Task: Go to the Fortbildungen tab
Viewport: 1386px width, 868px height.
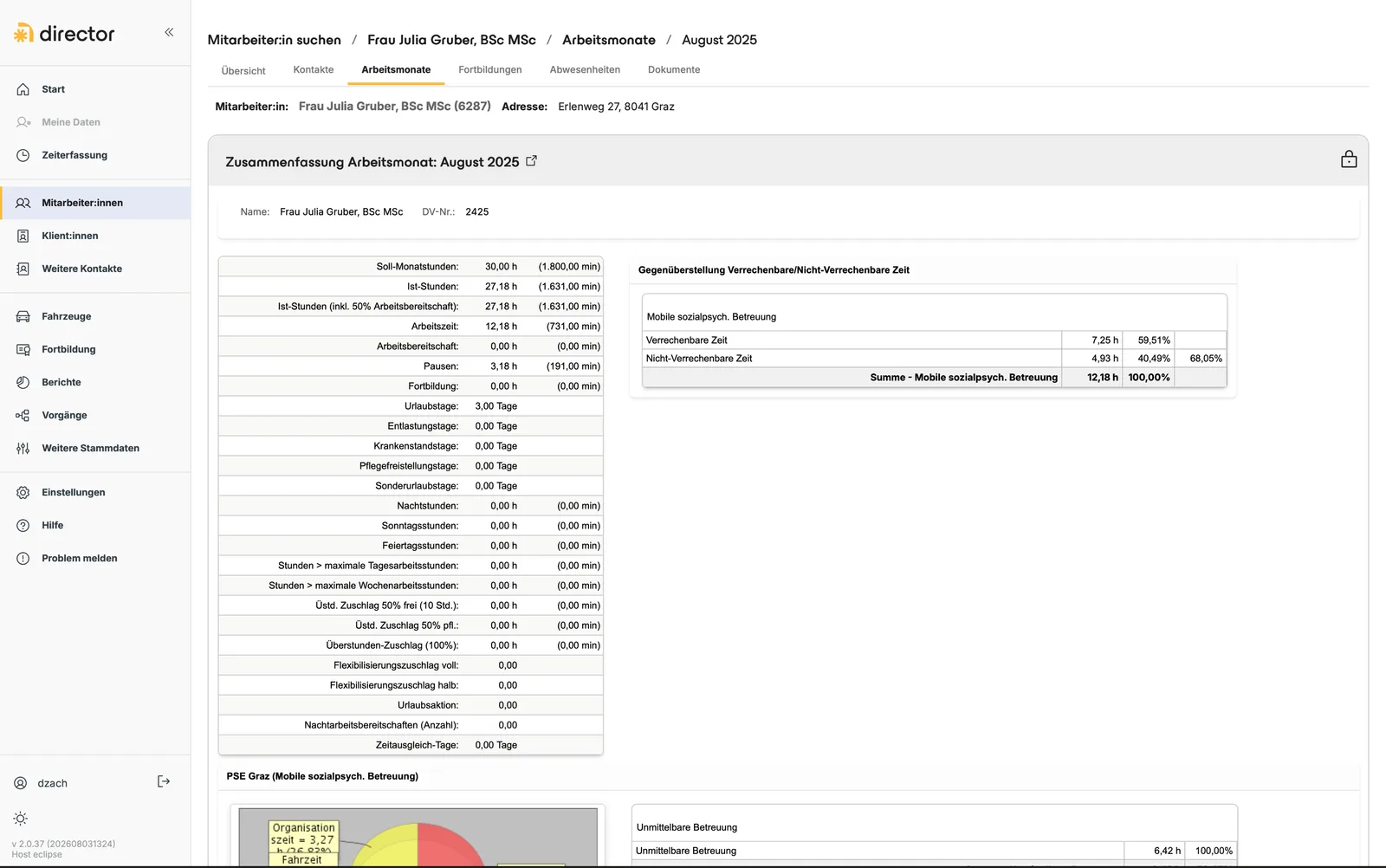Action: pyautogui.click(x=490, y=69)
